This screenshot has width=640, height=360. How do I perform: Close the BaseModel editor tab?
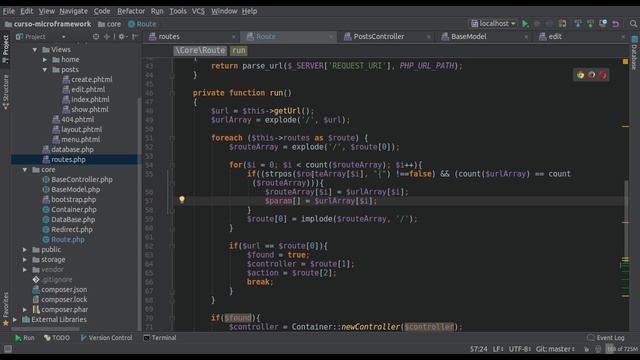[x=526, y=37]
